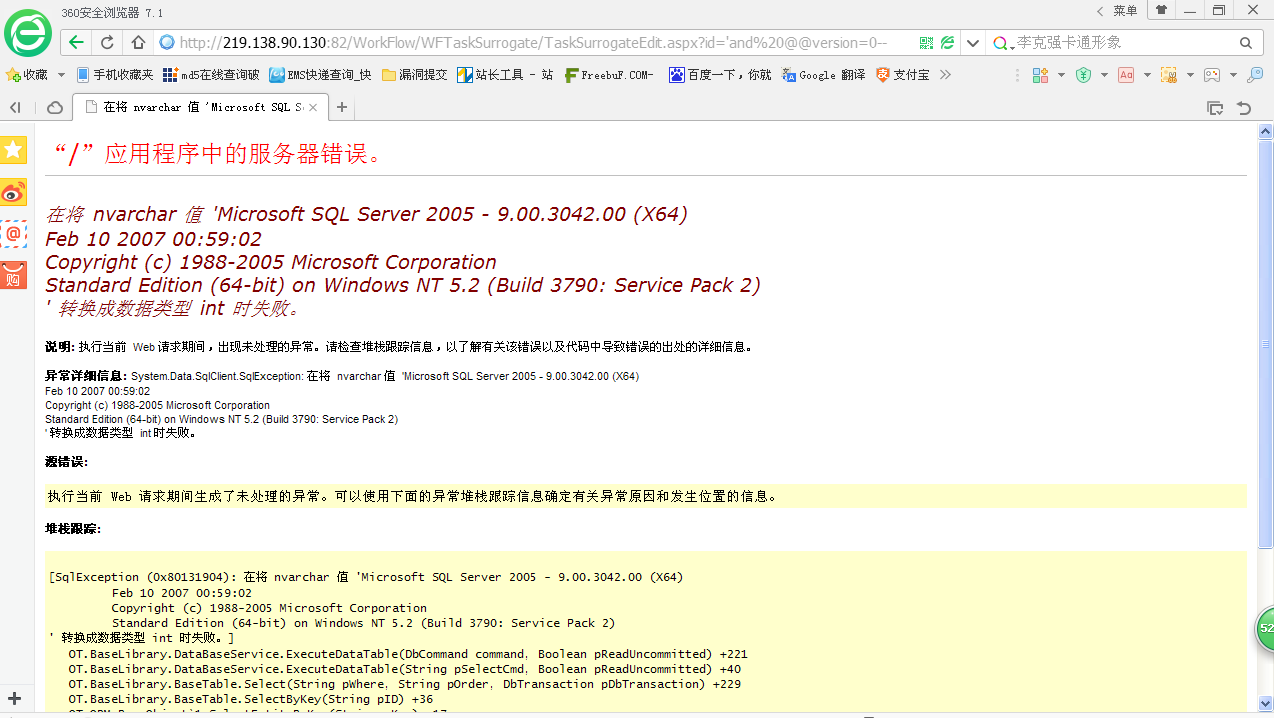Screen dimensions: 1274x718
Task: Reload the page with the refresh button
Action: (x=107, y=43)
